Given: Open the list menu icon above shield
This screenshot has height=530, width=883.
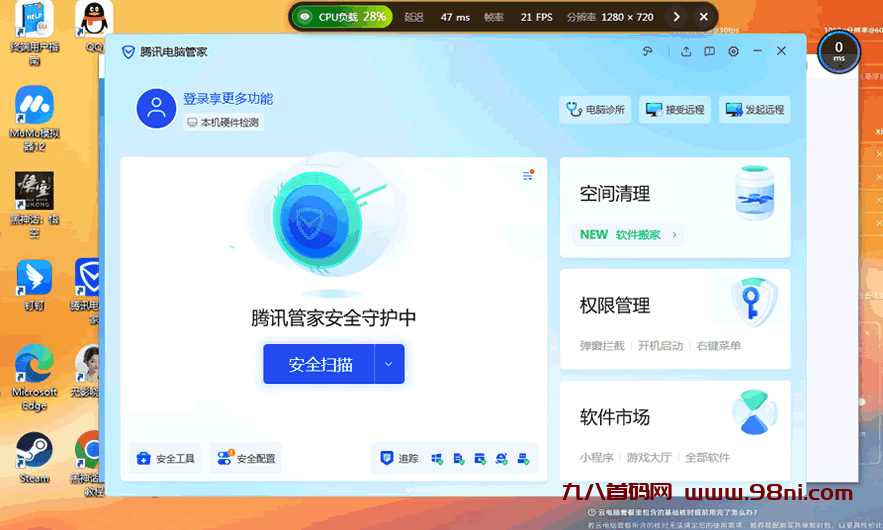Looking at the screenshot, I should [x=528, y=176].
